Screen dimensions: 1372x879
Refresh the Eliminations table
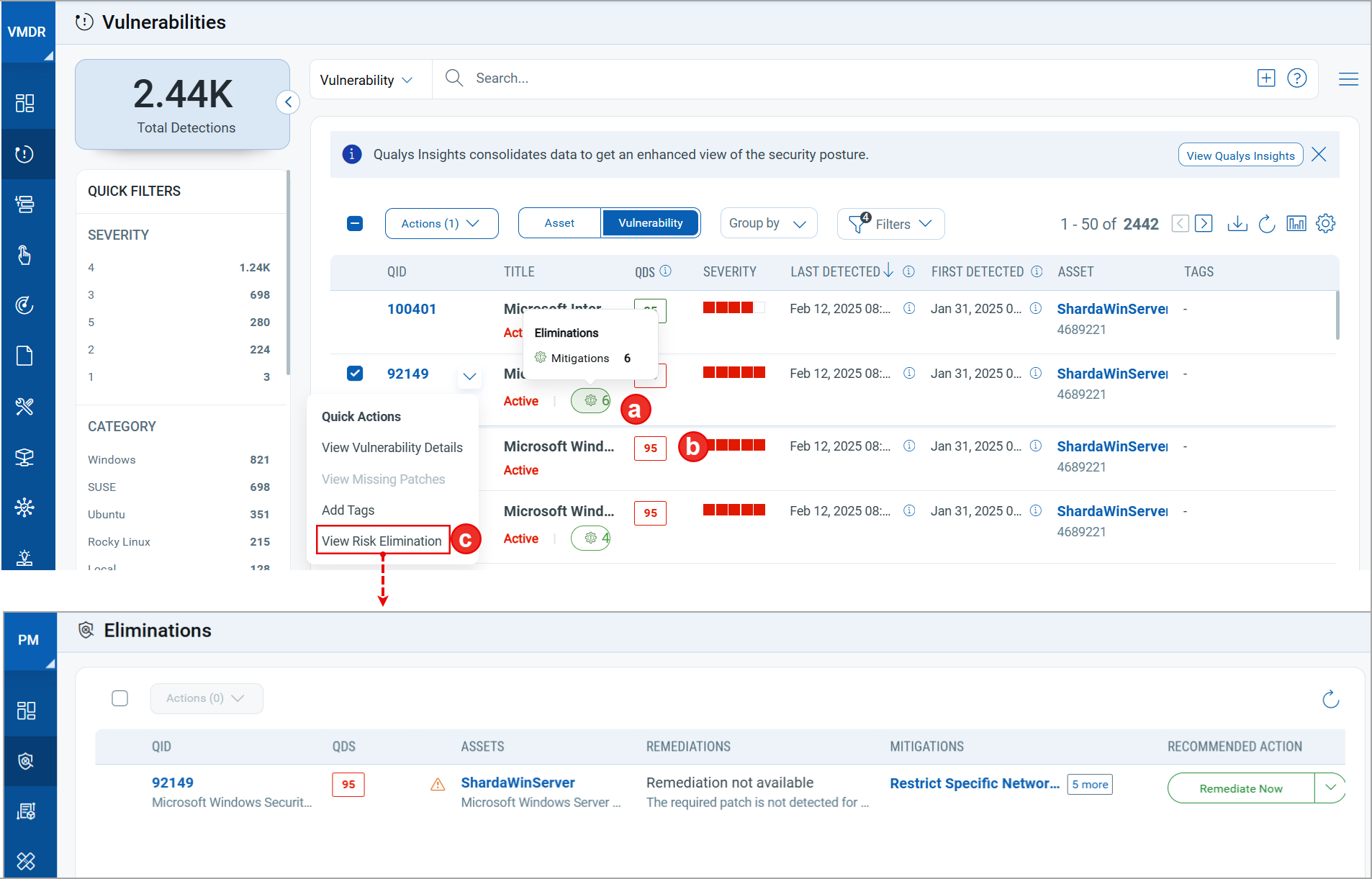(1330, 699)
